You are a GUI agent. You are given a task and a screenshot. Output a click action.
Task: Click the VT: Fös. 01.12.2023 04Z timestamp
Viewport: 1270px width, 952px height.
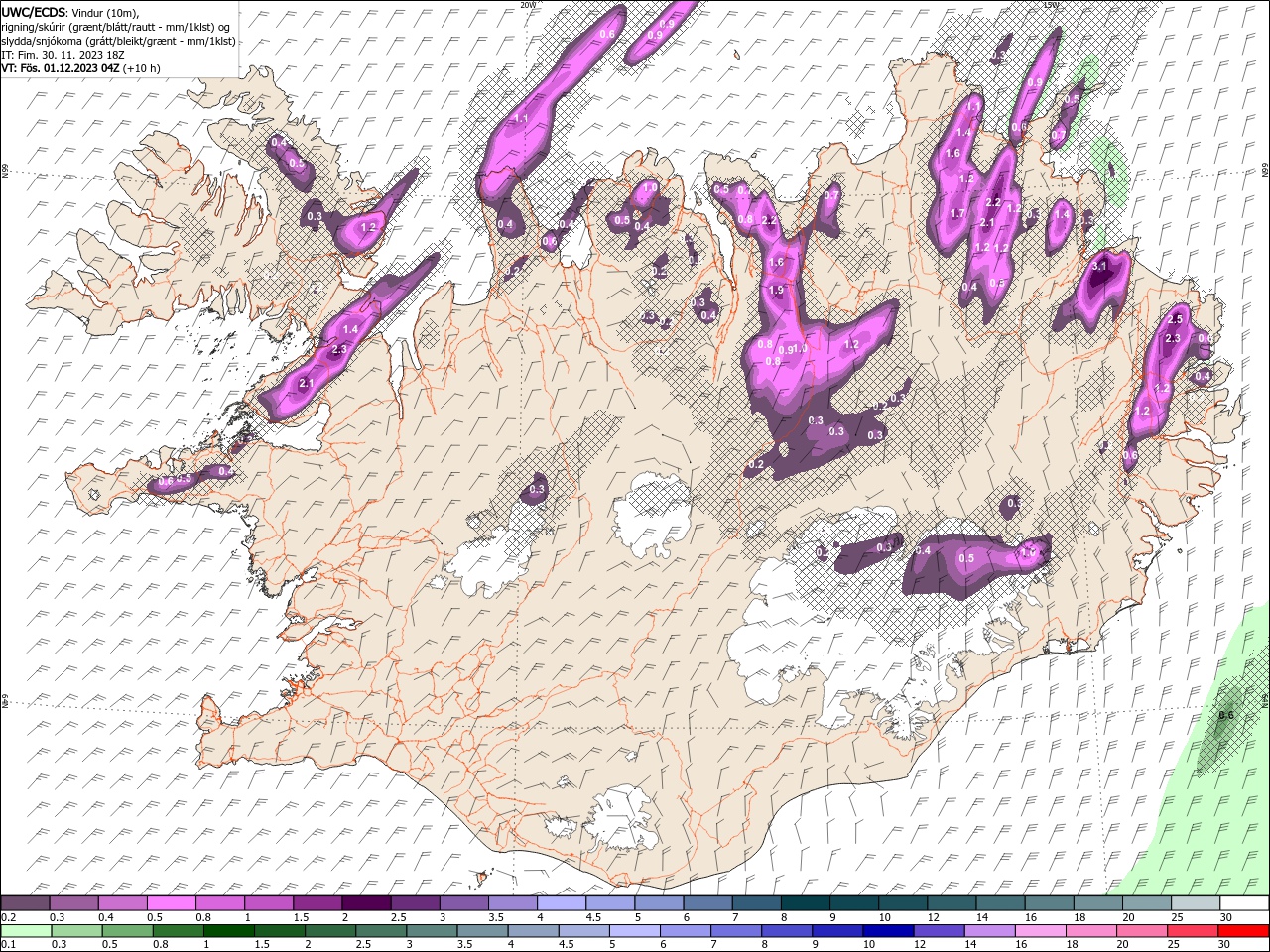tap(61, 68)
